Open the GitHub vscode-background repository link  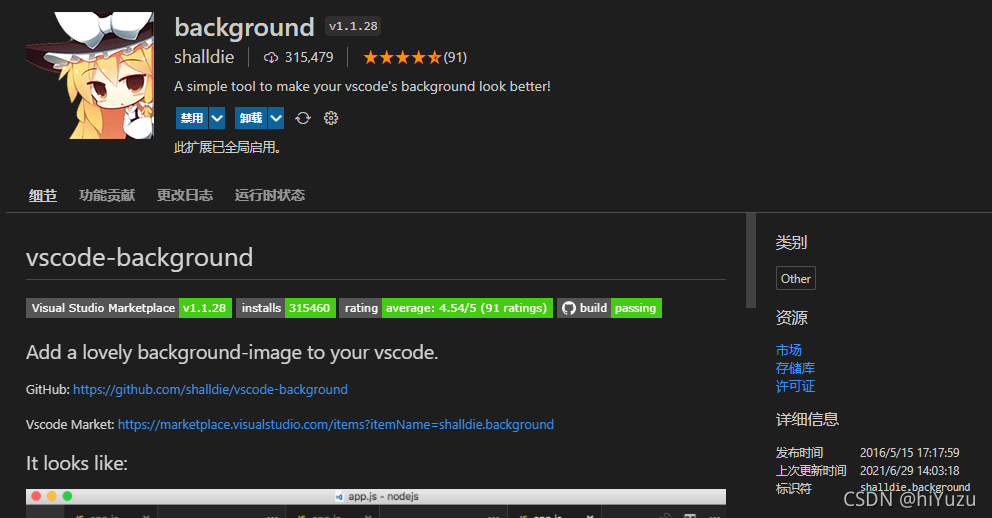point(210,390)
